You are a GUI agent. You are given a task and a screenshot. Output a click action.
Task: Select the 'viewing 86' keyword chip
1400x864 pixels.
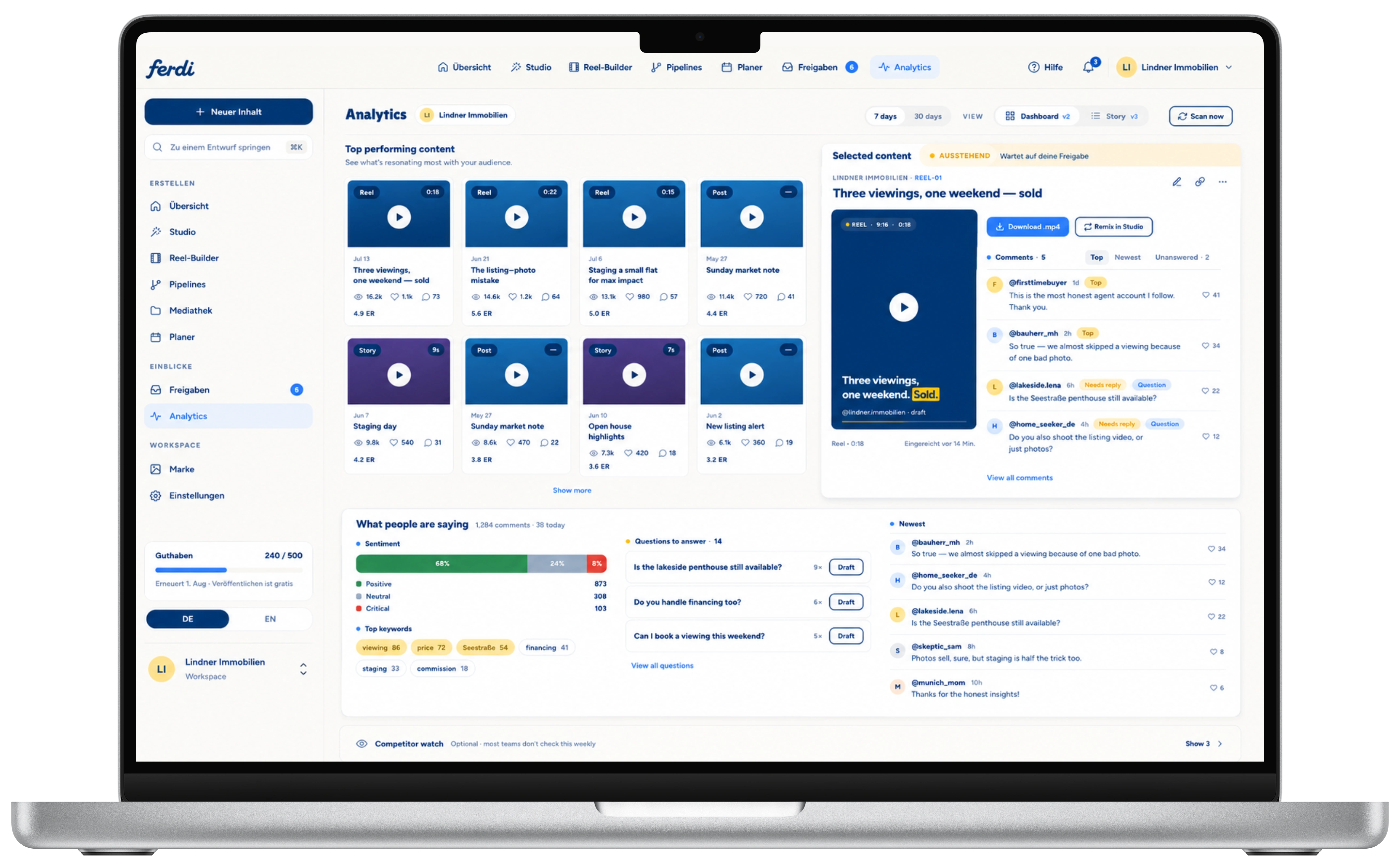pos(381,648)
